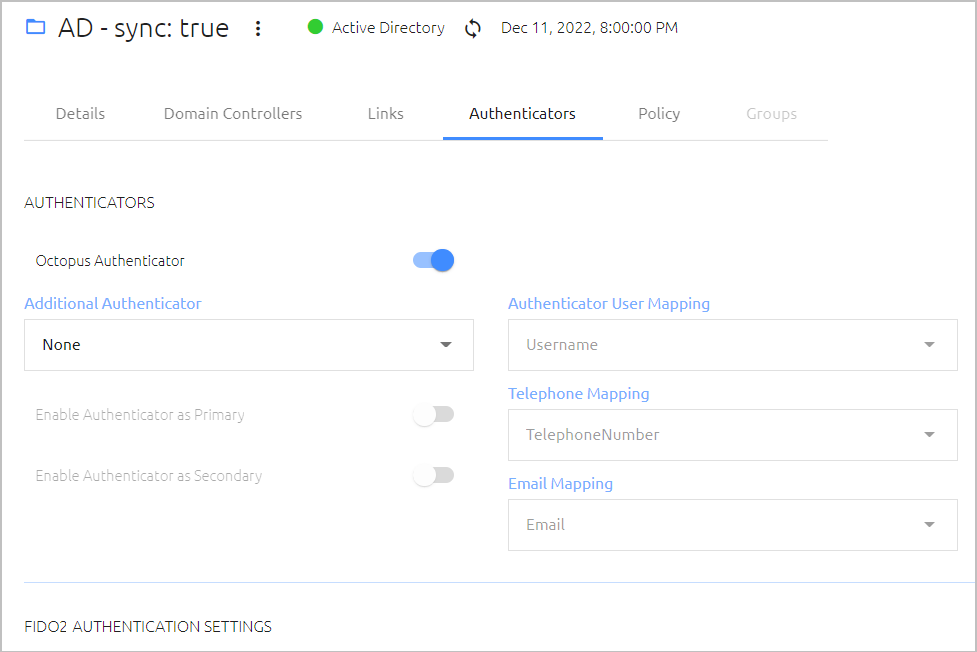977x652 pixels.
Task: Open the Groups tab
Action: [x=771, y=113]
